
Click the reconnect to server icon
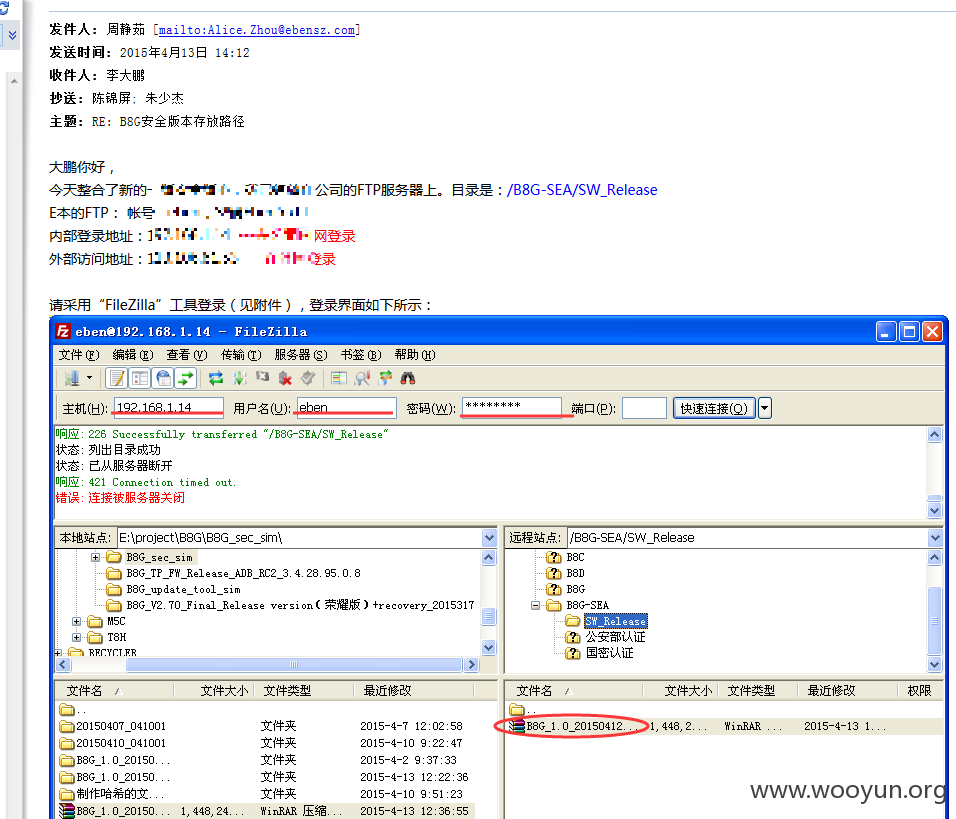308,379
